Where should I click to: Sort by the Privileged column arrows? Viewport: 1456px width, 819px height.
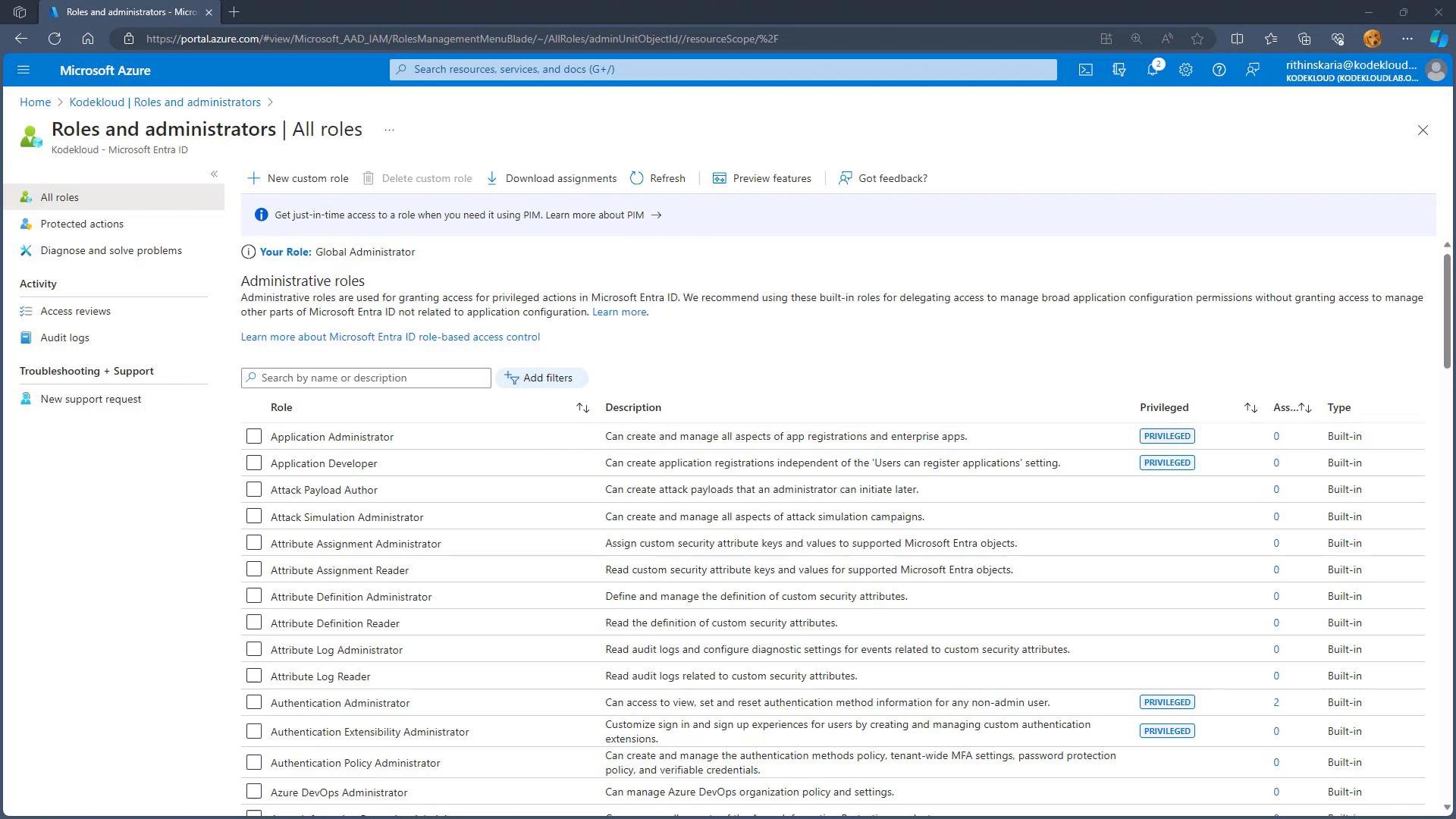(1250, 408)
